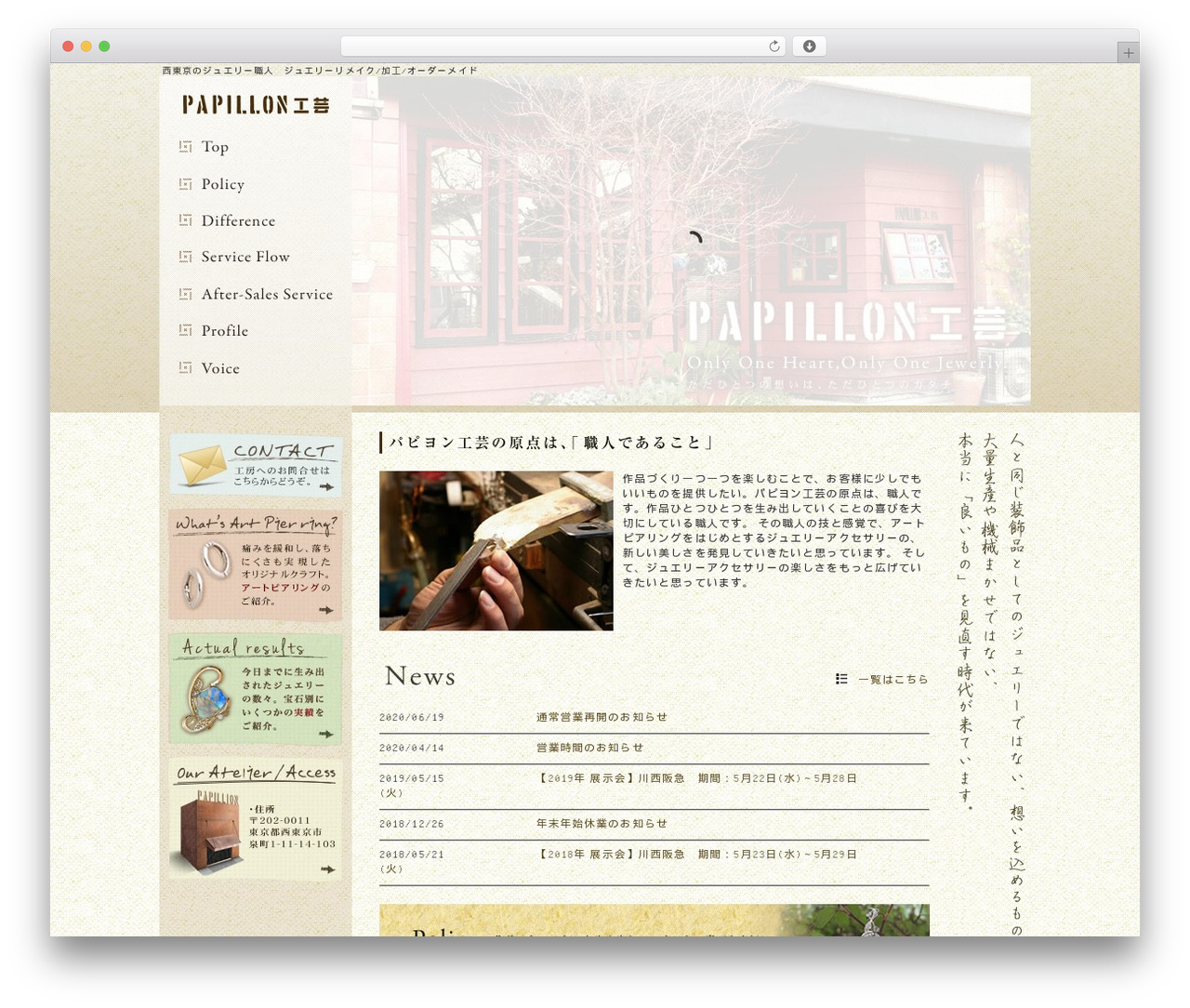Image resolution: width=1190 pixels, height=1008 pixels.
Task: Open the Our Atelier / Access banner
Action: point(256,819)
